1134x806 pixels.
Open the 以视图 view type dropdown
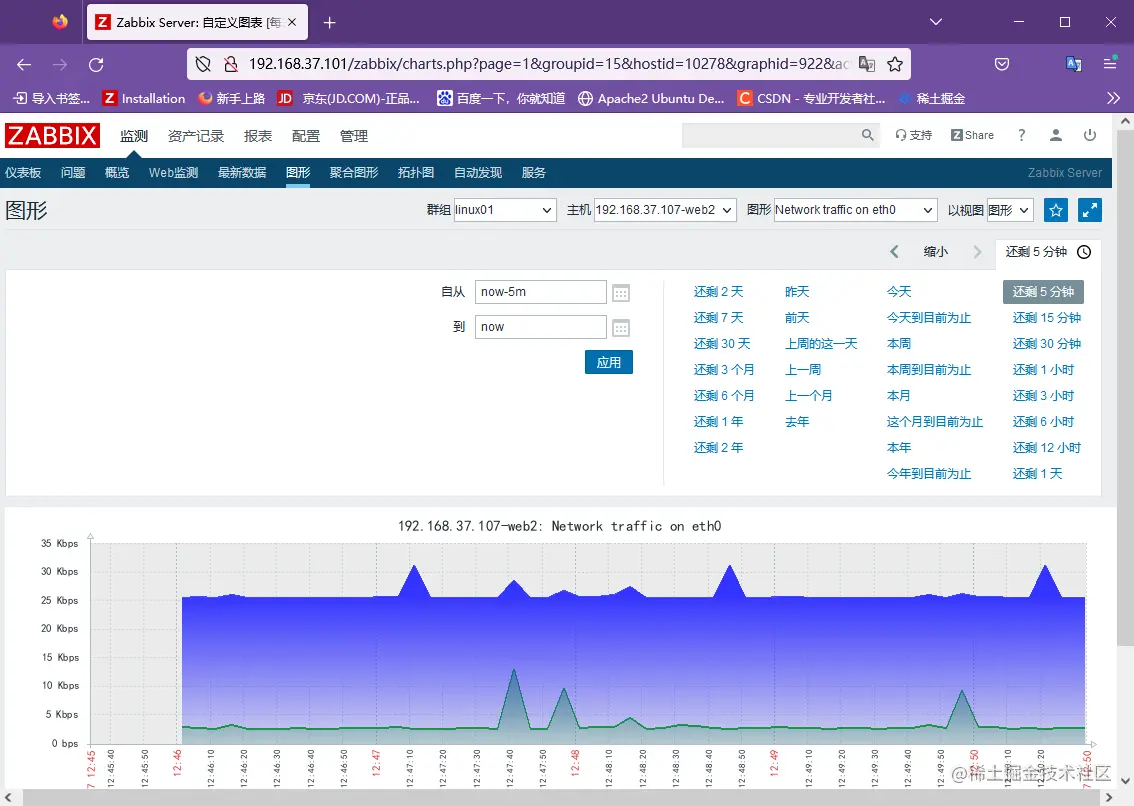coord(1009,209)
